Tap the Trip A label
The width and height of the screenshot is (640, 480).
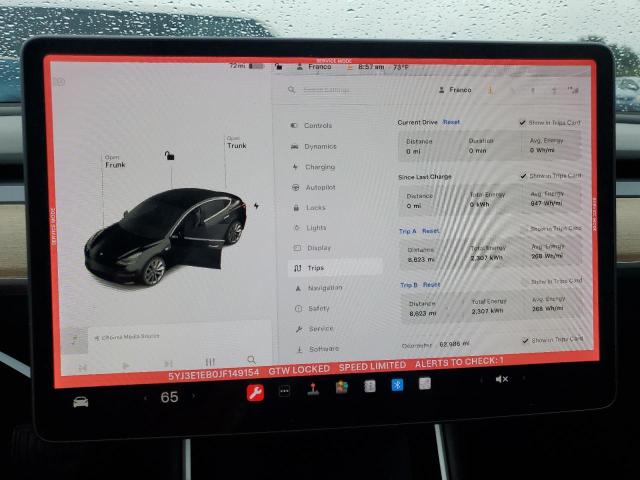[407, 231]
